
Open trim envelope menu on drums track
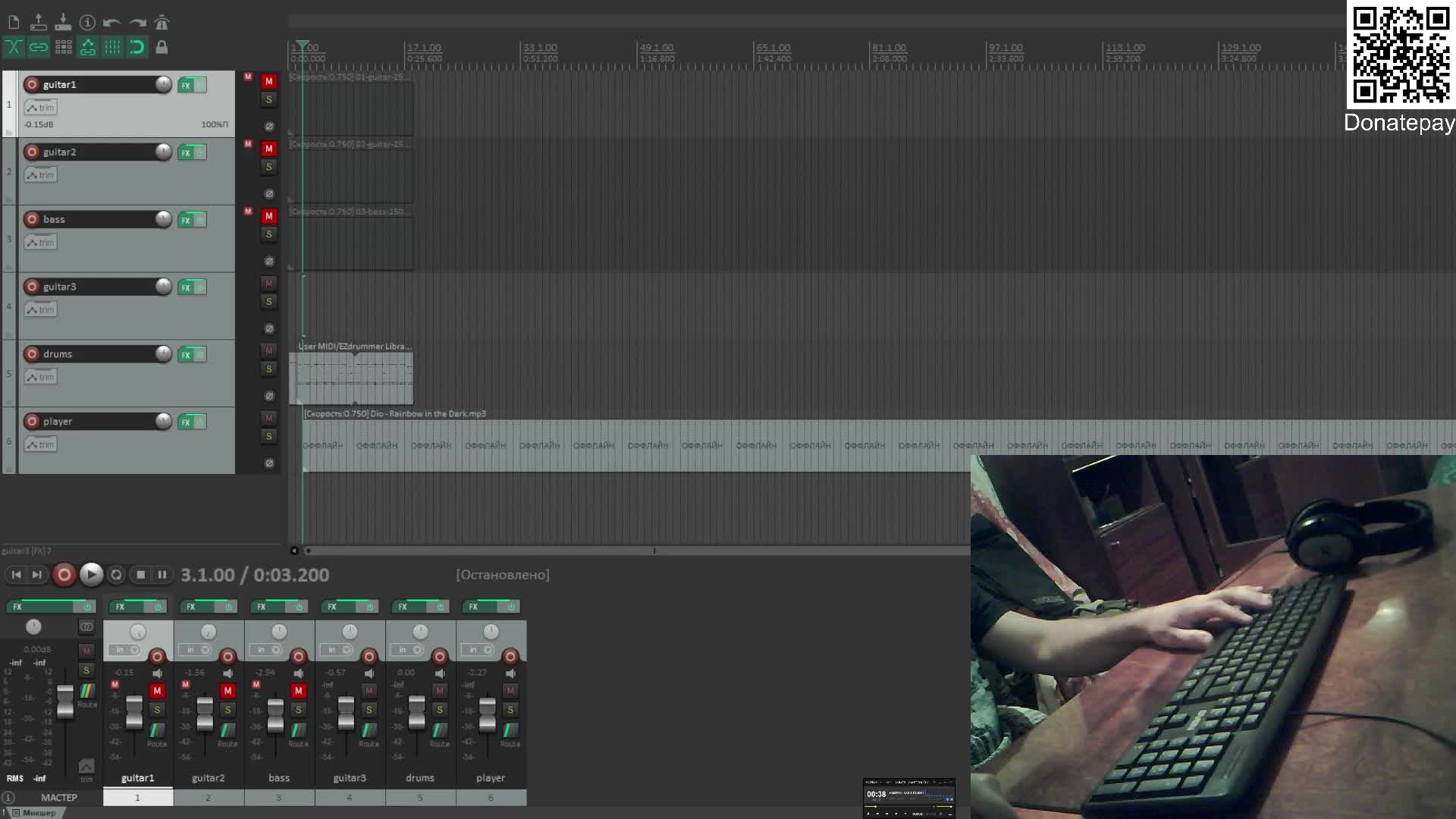40,377
